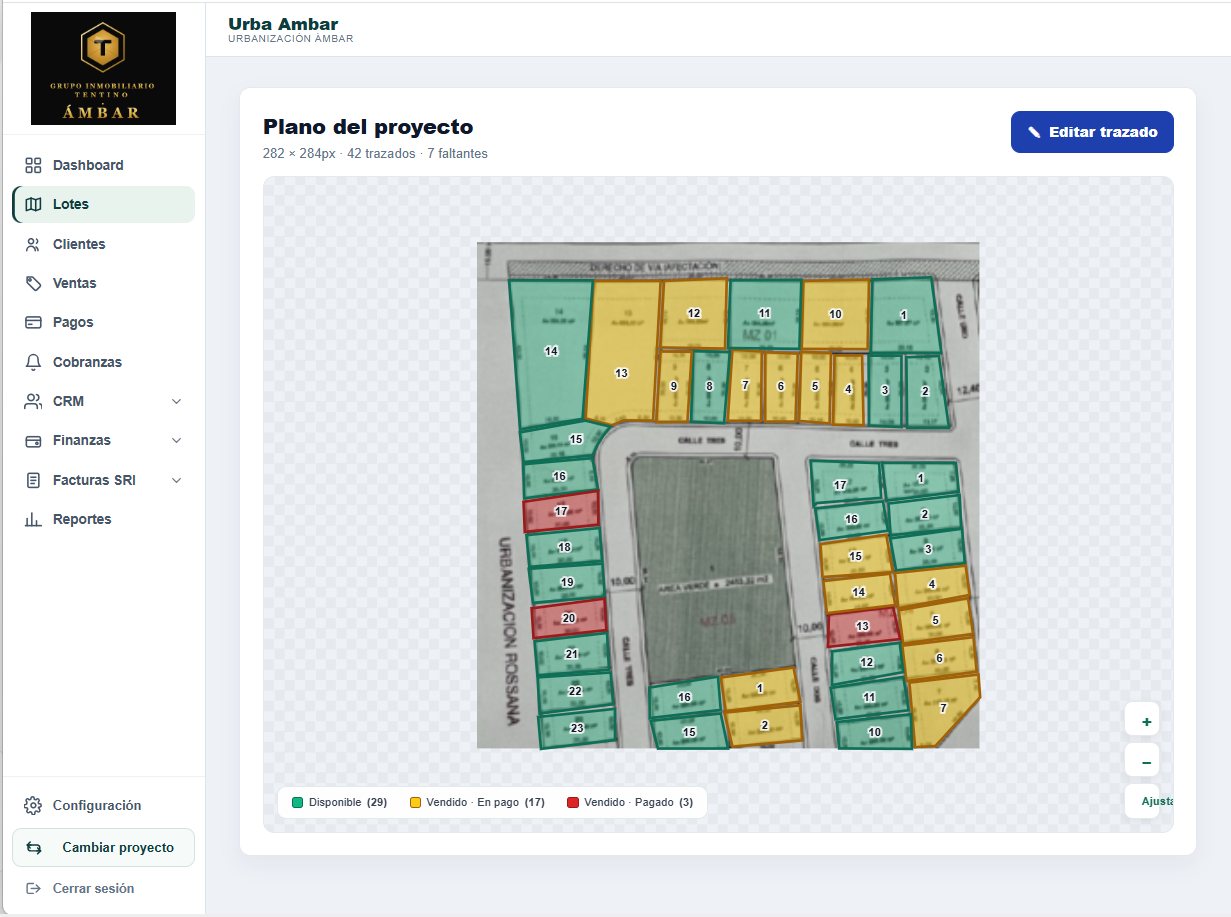Click the yellow Vendido En pago legend swatch

click(x=415, y=802)
